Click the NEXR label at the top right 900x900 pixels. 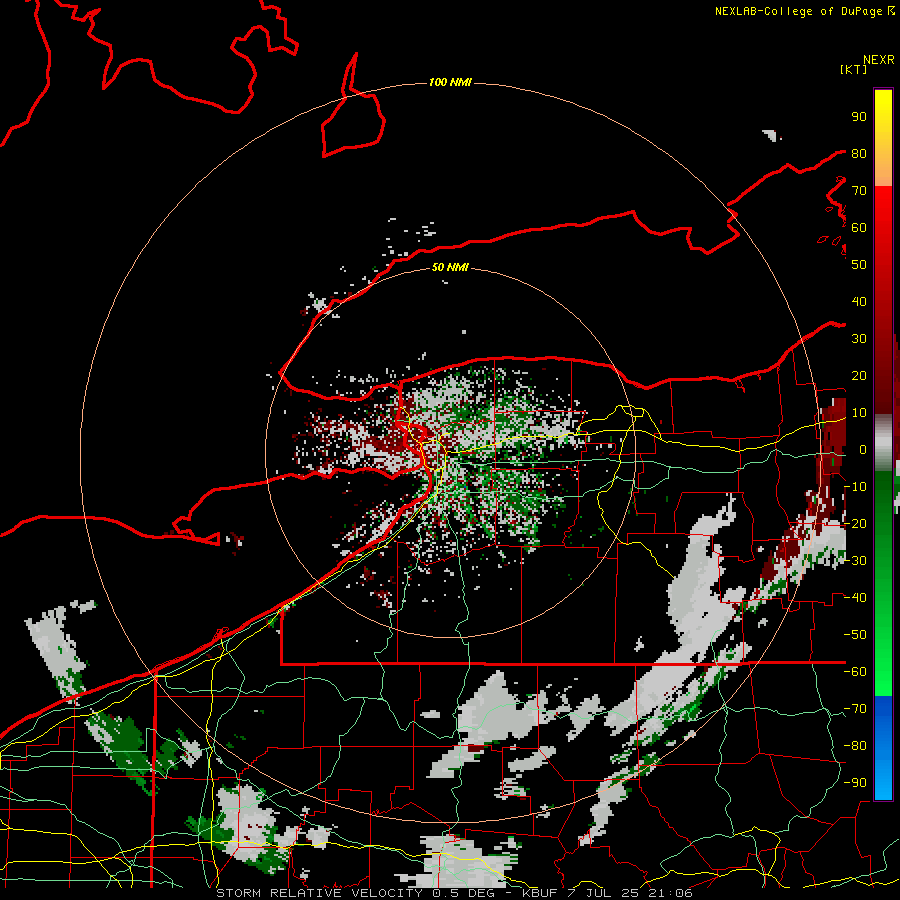click(879, 60)
